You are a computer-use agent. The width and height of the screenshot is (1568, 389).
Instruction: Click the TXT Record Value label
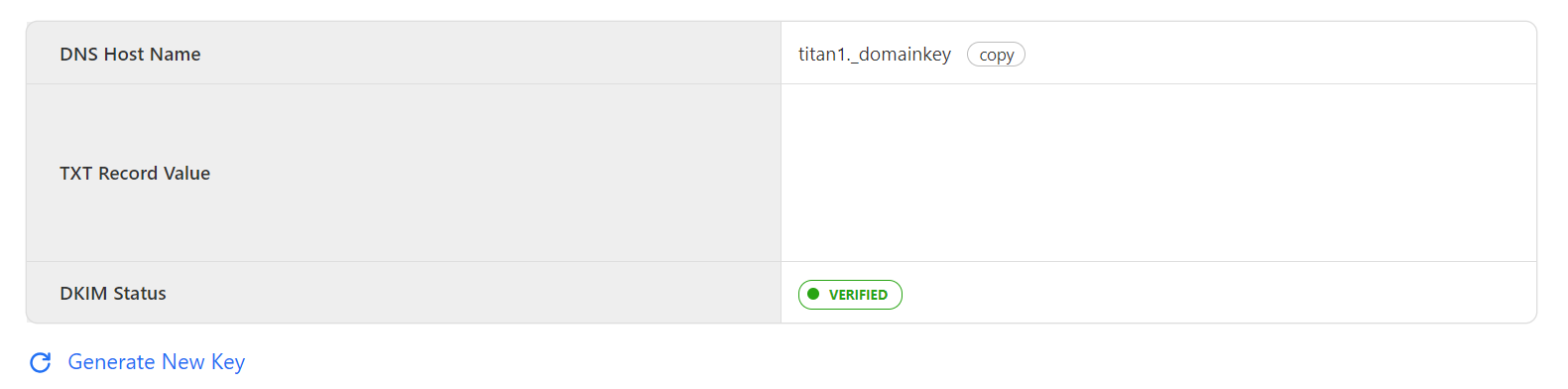pos(135,174)
